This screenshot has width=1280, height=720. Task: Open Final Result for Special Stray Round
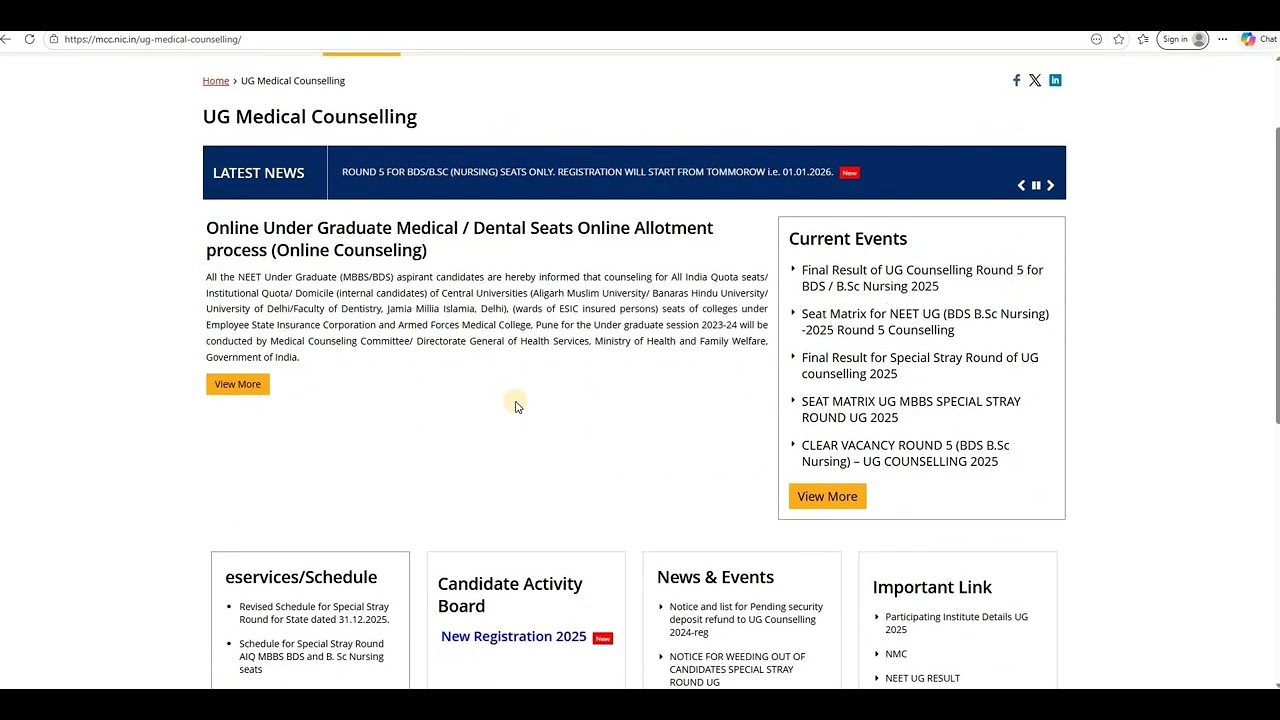(920, 366)
